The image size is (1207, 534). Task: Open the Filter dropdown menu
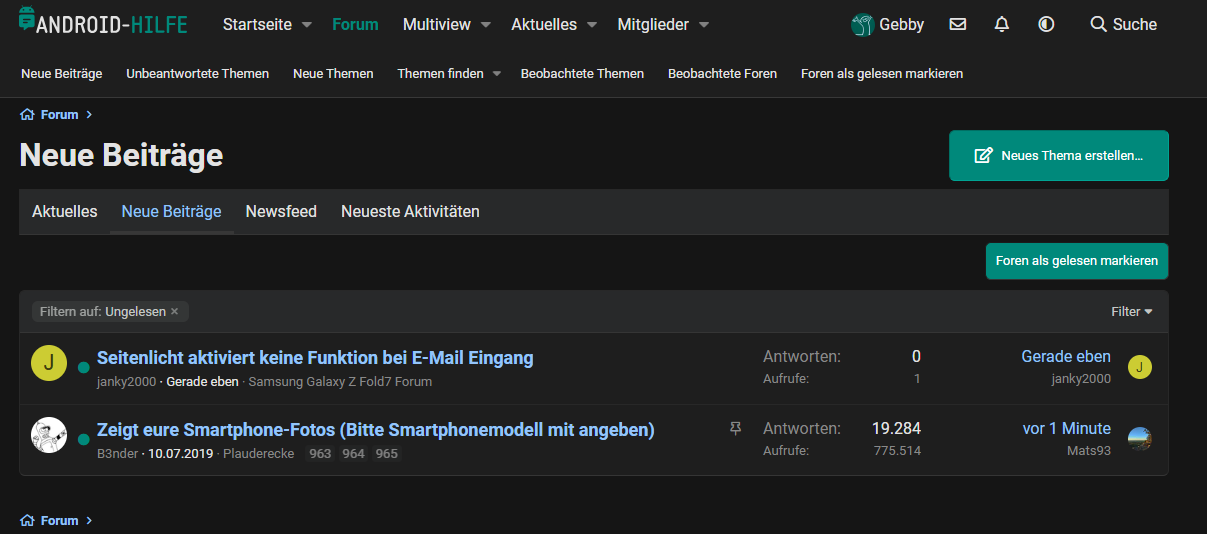pyautogui.click(x=1132, y=312)
